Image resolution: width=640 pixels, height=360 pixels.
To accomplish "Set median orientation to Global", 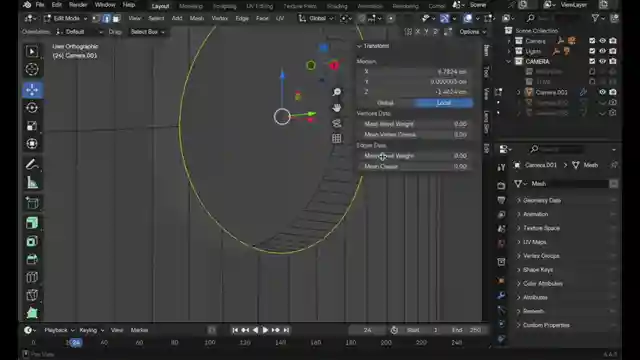I will point(386,103).
